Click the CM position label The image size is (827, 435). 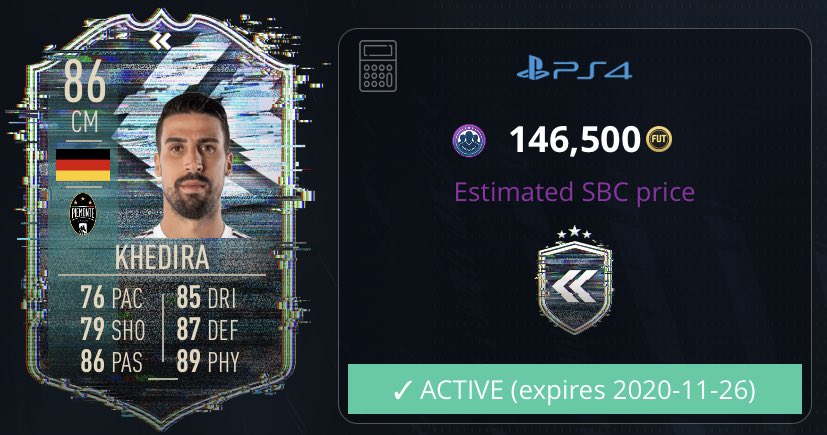85,122
